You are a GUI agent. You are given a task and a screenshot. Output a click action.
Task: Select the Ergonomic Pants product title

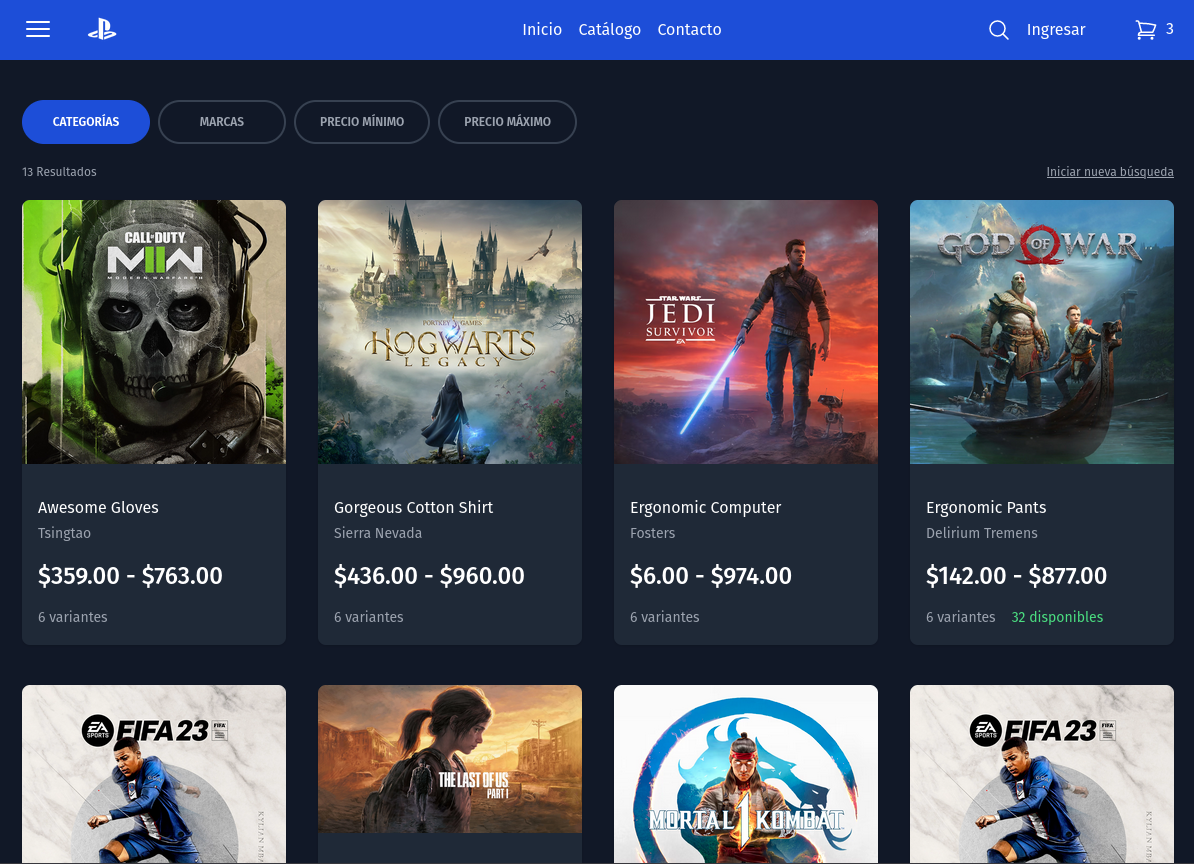pyautogui.click(x=986, y=508)
